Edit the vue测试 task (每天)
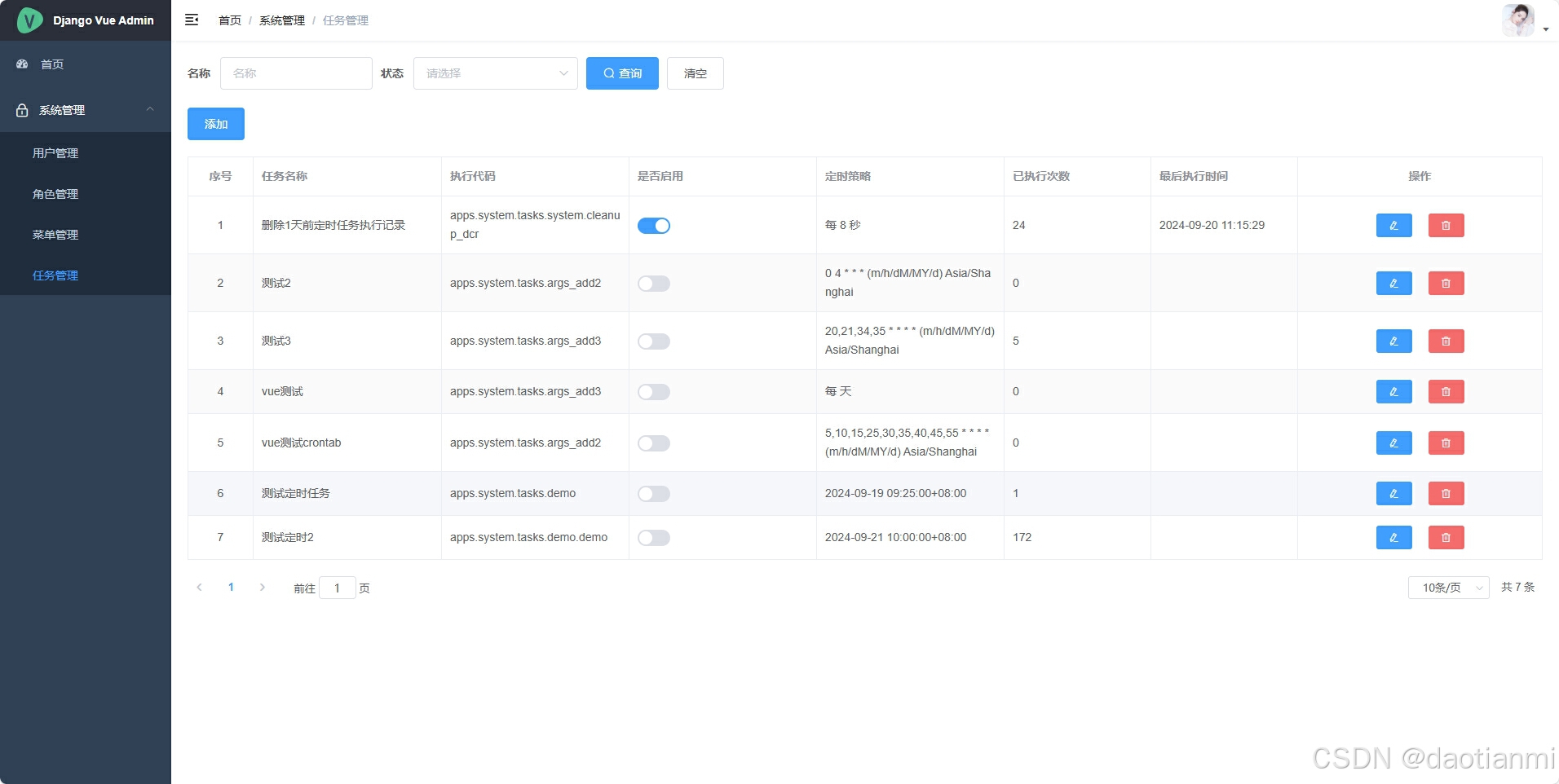Viewport: 1559px width, 784px height. click(1393, 391)
